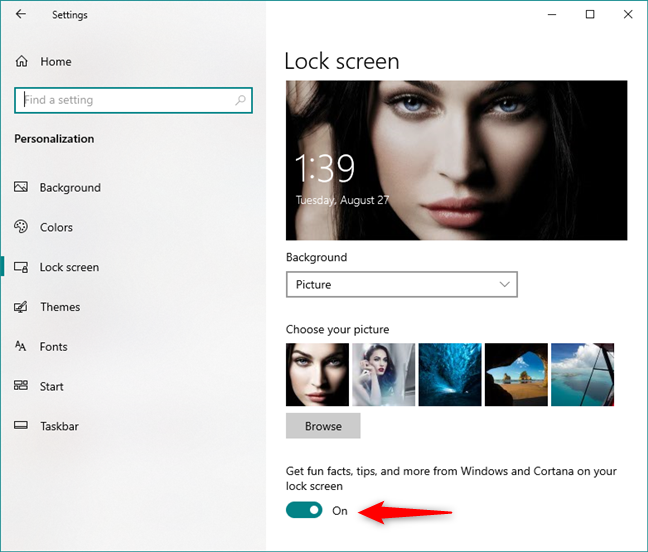Viewport: 648px width, 552px height.
Task: Open the Lock screen settings page
Action: pos(69,267)
